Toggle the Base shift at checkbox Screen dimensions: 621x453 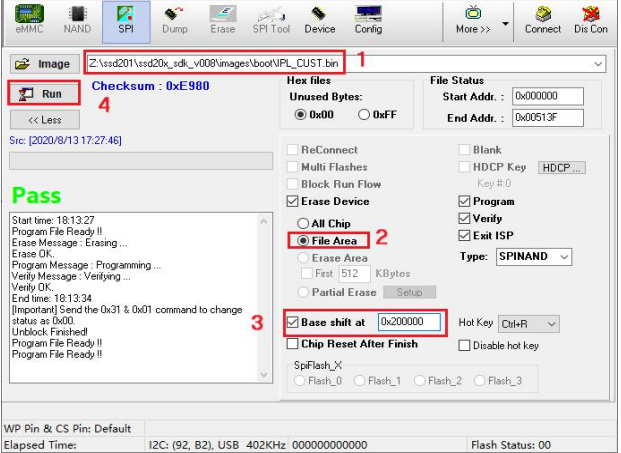coord(293,322)
